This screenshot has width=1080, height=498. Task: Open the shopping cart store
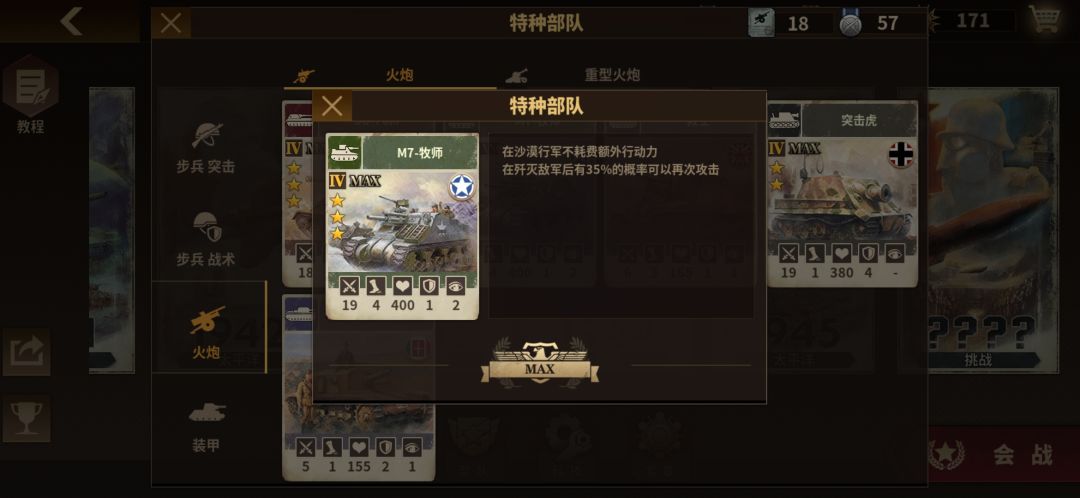click(1044, 19)
